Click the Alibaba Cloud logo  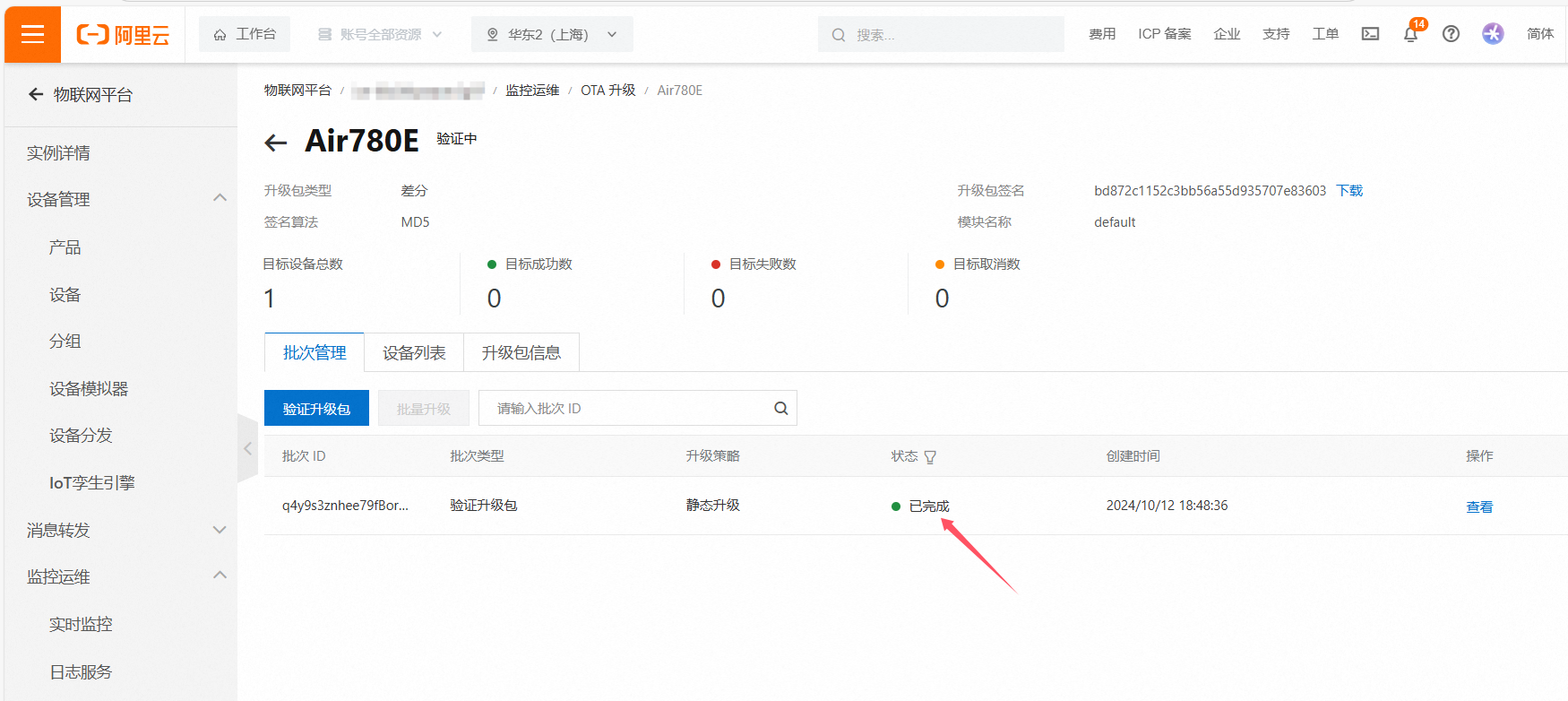click(123, 35)
